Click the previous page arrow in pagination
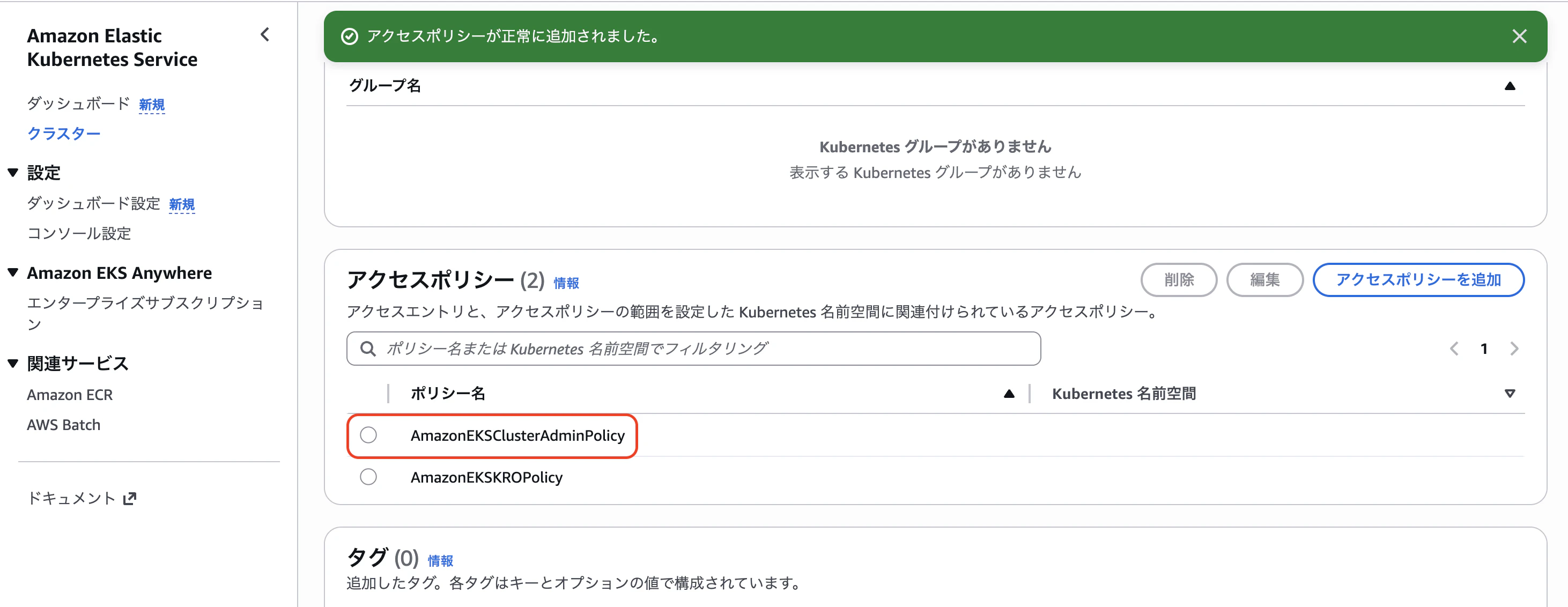This screenshot has width=1568, height=607. tap(1454, 348)
